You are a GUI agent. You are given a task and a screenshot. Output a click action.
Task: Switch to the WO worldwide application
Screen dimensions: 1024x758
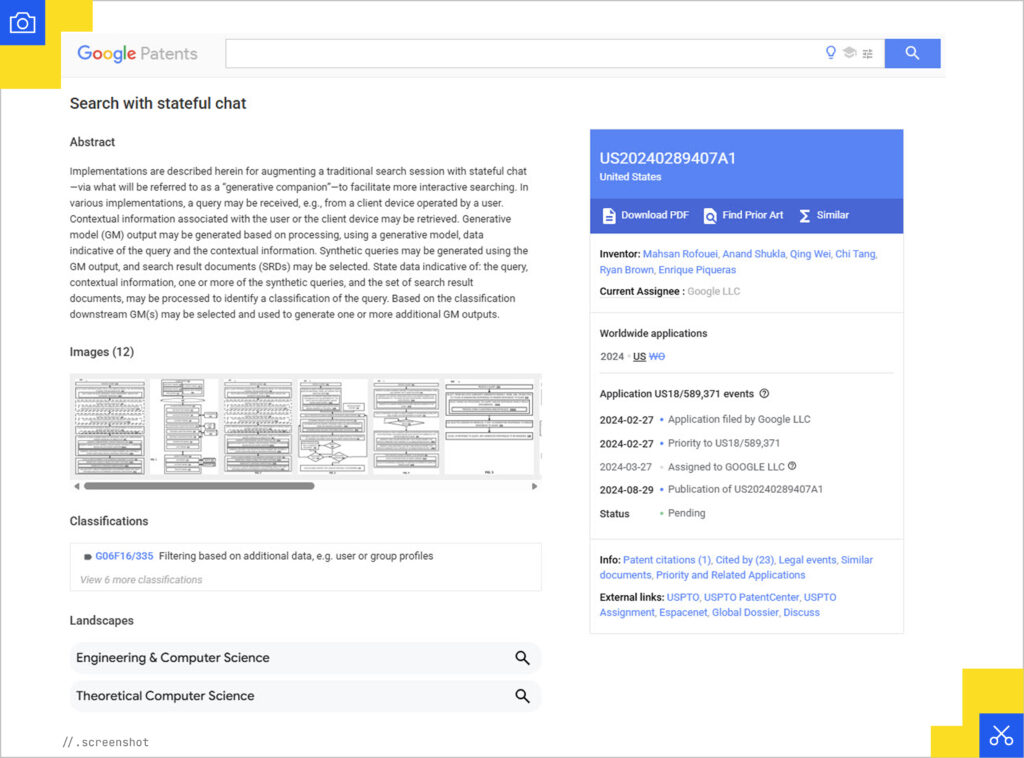(655, 356)
